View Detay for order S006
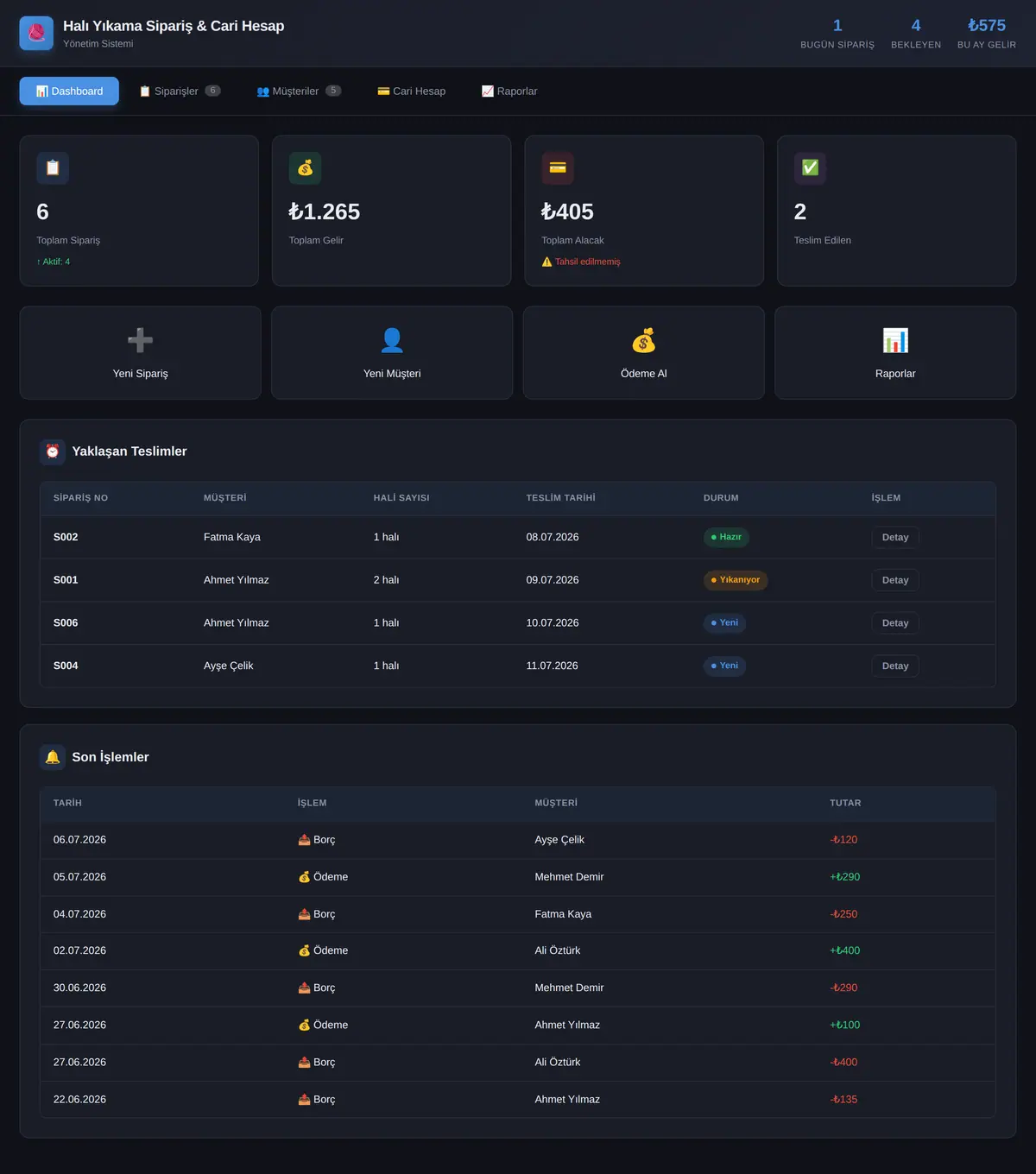Viewport: 1036px width, 1174px height. [x=895, y=623]
